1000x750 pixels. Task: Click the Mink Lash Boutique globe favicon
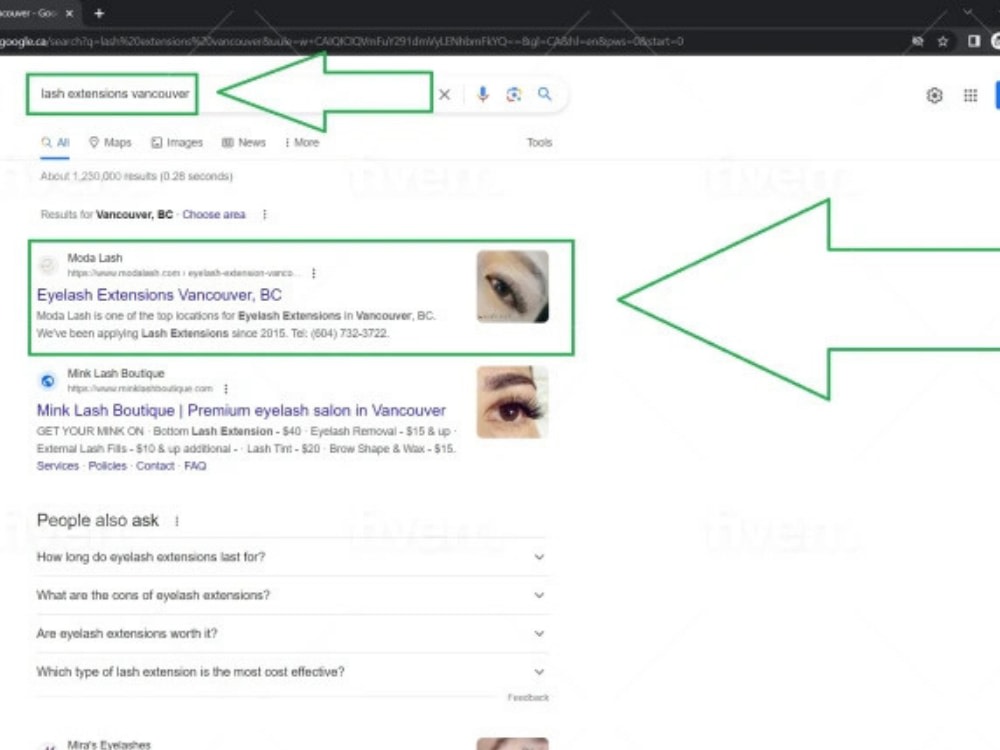[48, 381]
